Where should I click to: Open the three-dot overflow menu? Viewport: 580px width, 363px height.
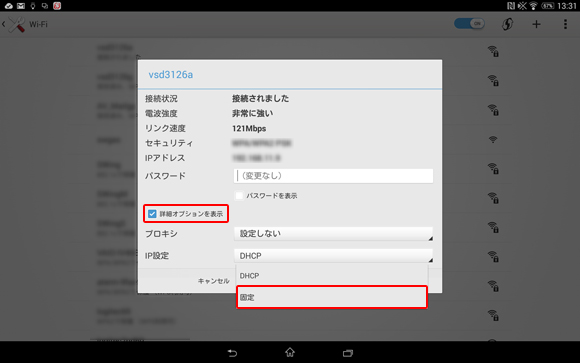pyautogui.click(x=565, y=24)
